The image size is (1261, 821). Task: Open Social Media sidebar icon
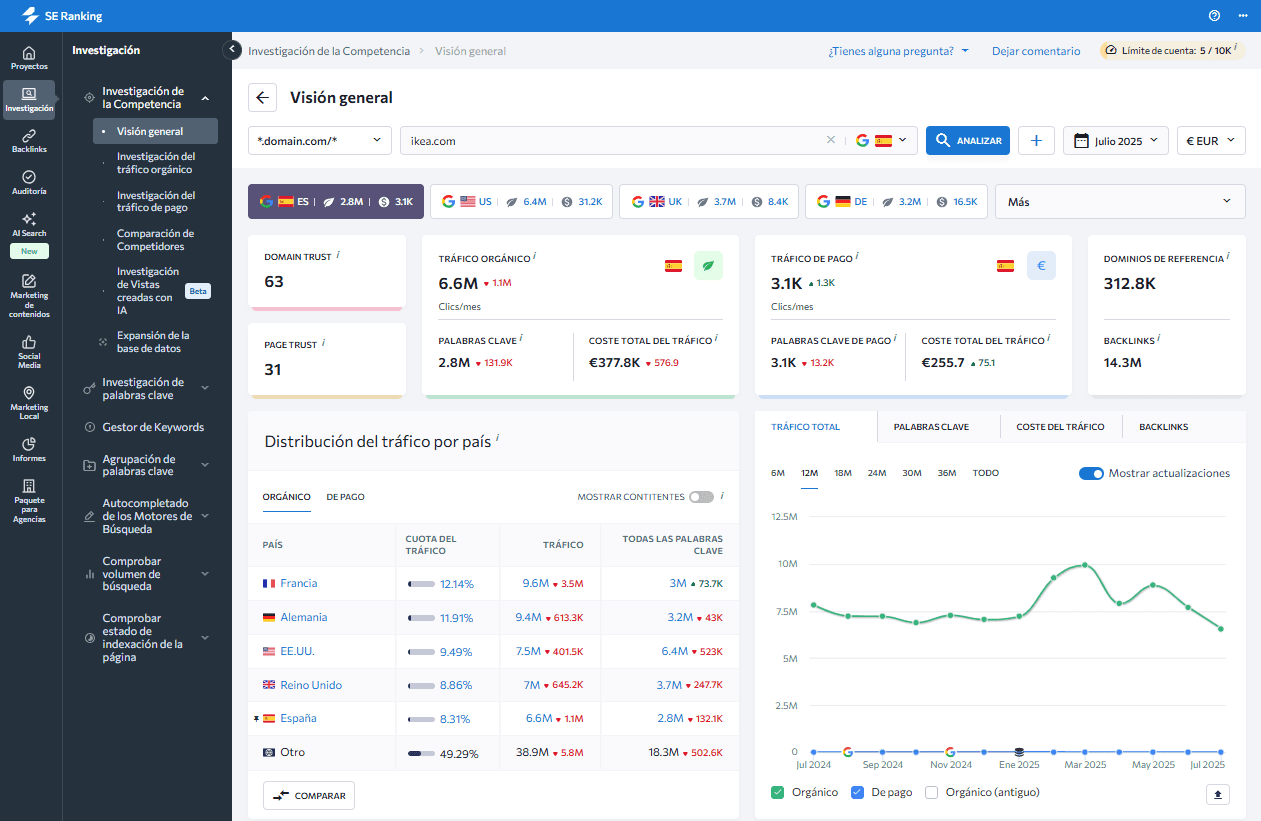[x=29, y=352]
